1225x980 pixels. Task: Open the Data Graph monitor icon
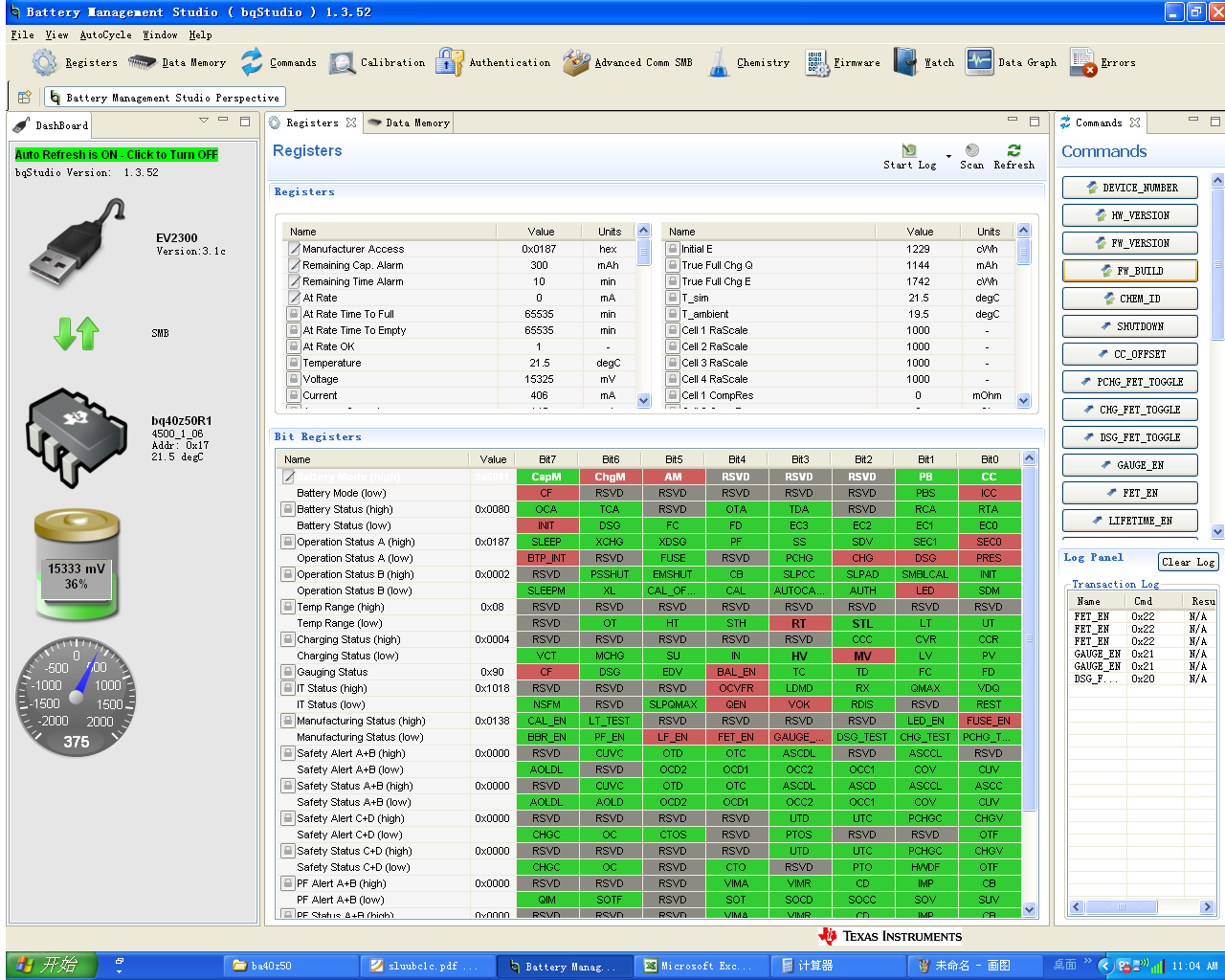point(979,62)
